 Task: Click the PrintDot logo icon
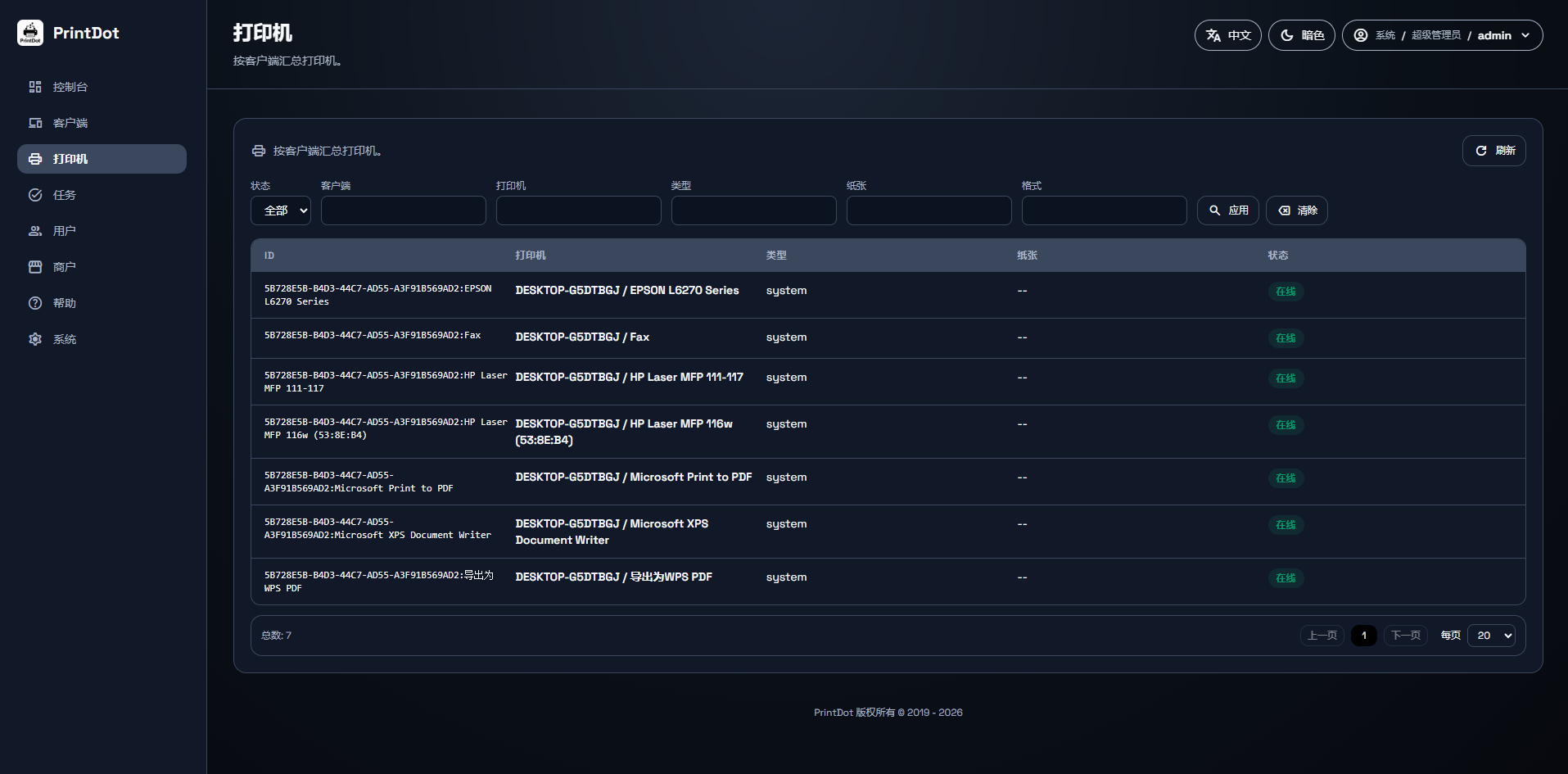(30, 33)
